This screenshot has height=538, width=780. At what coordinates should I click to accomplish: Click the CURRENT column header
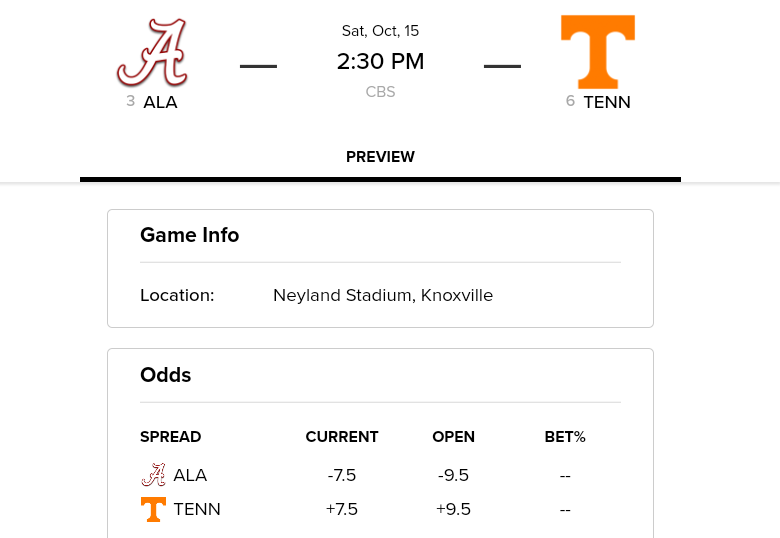tap(342, 437)
